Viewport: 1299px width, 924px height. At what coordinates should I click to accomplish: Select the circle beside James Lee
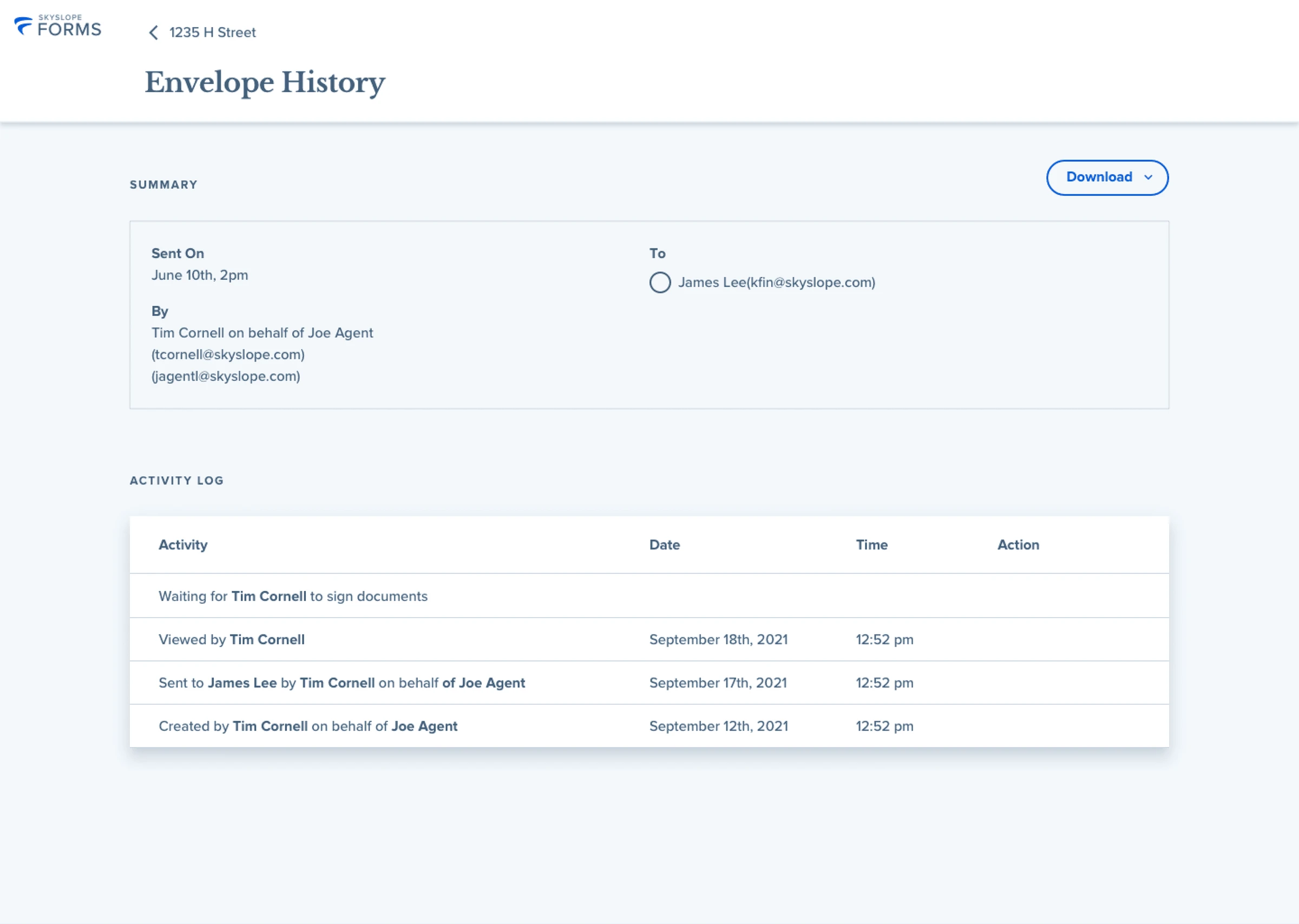(660, 283)
